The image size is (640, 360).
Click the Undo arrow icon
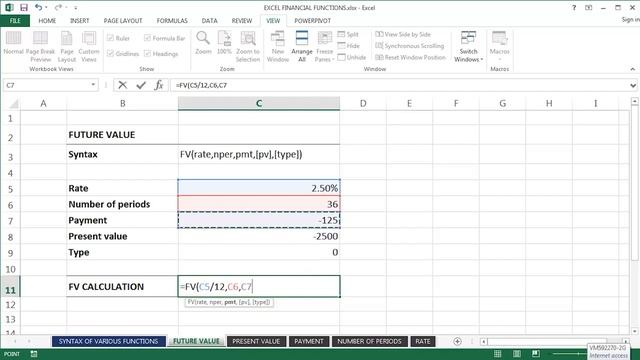pos(38,7)
